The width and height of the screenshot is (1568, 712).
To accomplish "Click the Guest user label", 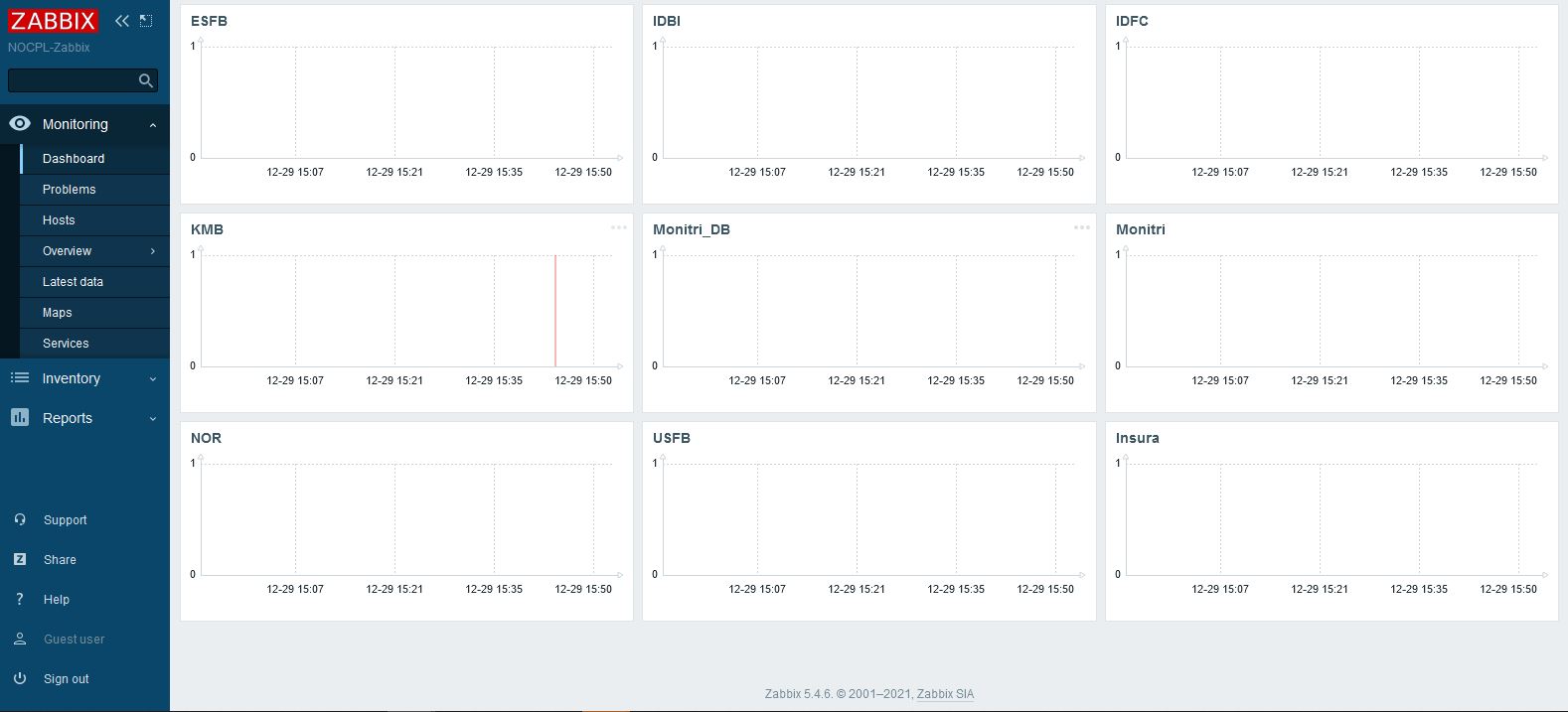I will point(75,640).
